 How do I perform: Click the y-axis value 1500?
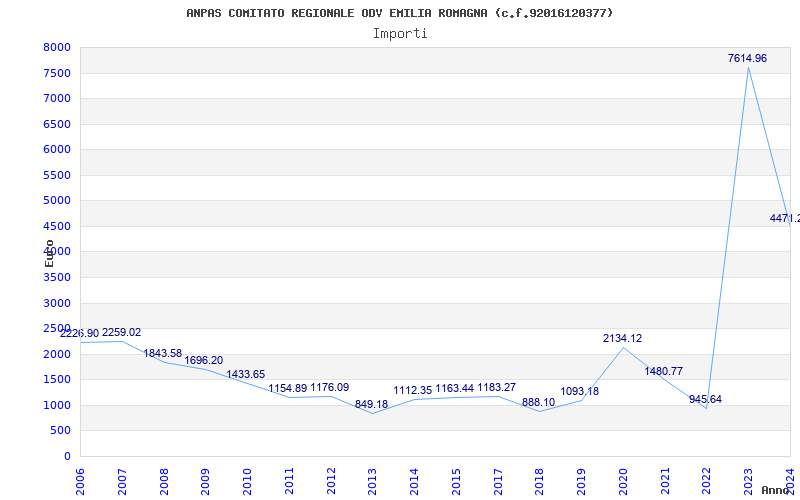(x=57, y=380)
